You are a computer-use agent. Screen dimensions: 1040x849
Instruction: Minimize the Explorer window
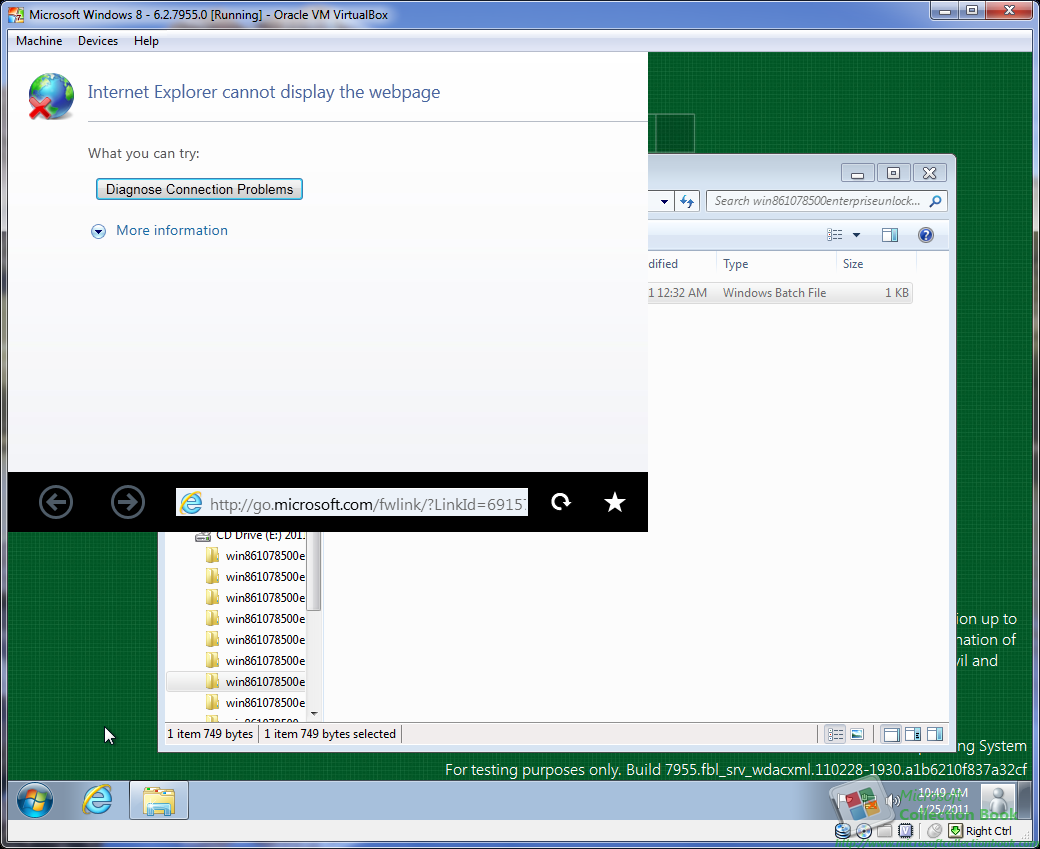tap(858, 173)
